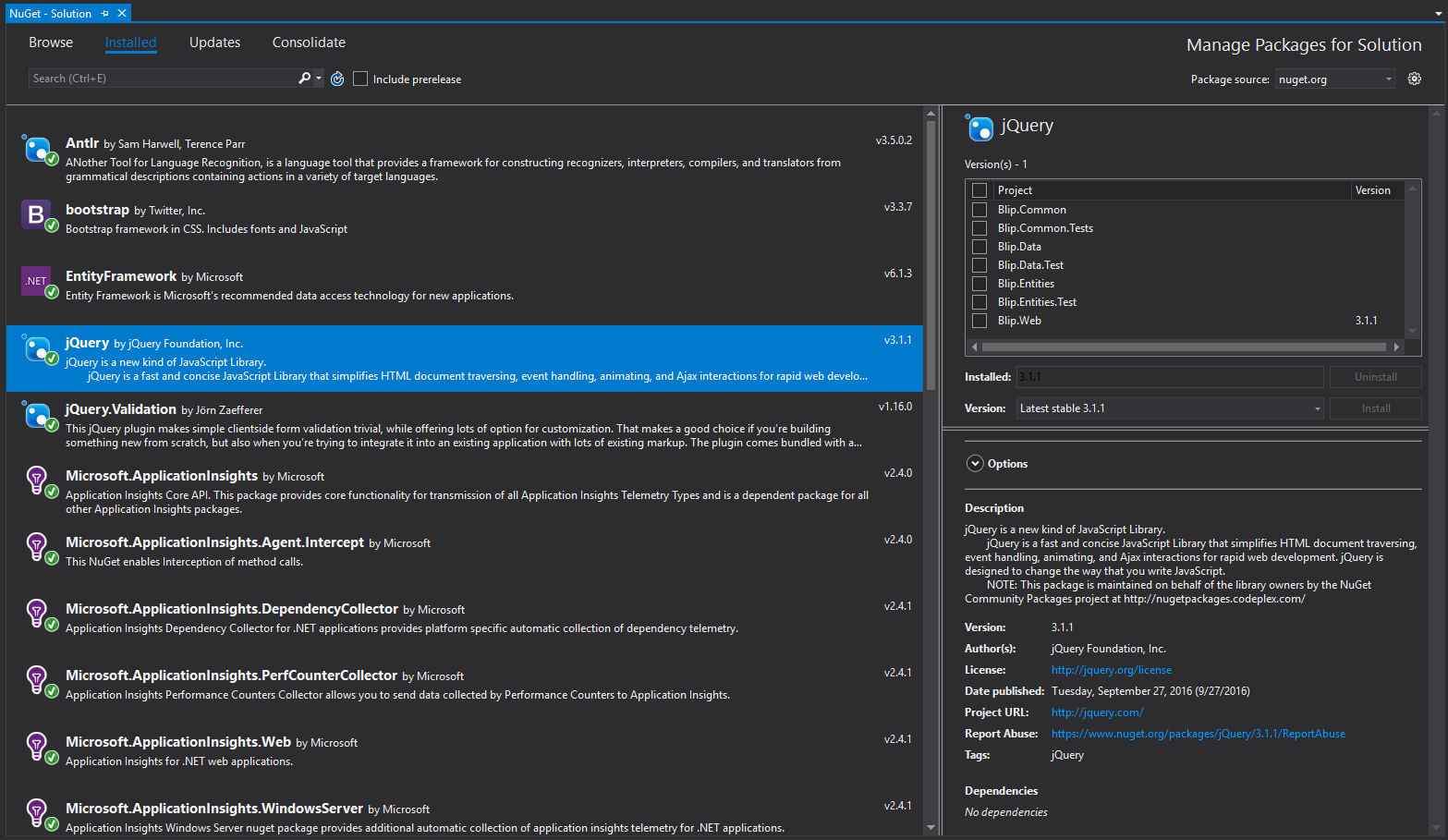Viewport: 1448px width, 840px height.
Task: Click the Blip.Web version 3.1.1 cell
Action: pos(1366,321)
